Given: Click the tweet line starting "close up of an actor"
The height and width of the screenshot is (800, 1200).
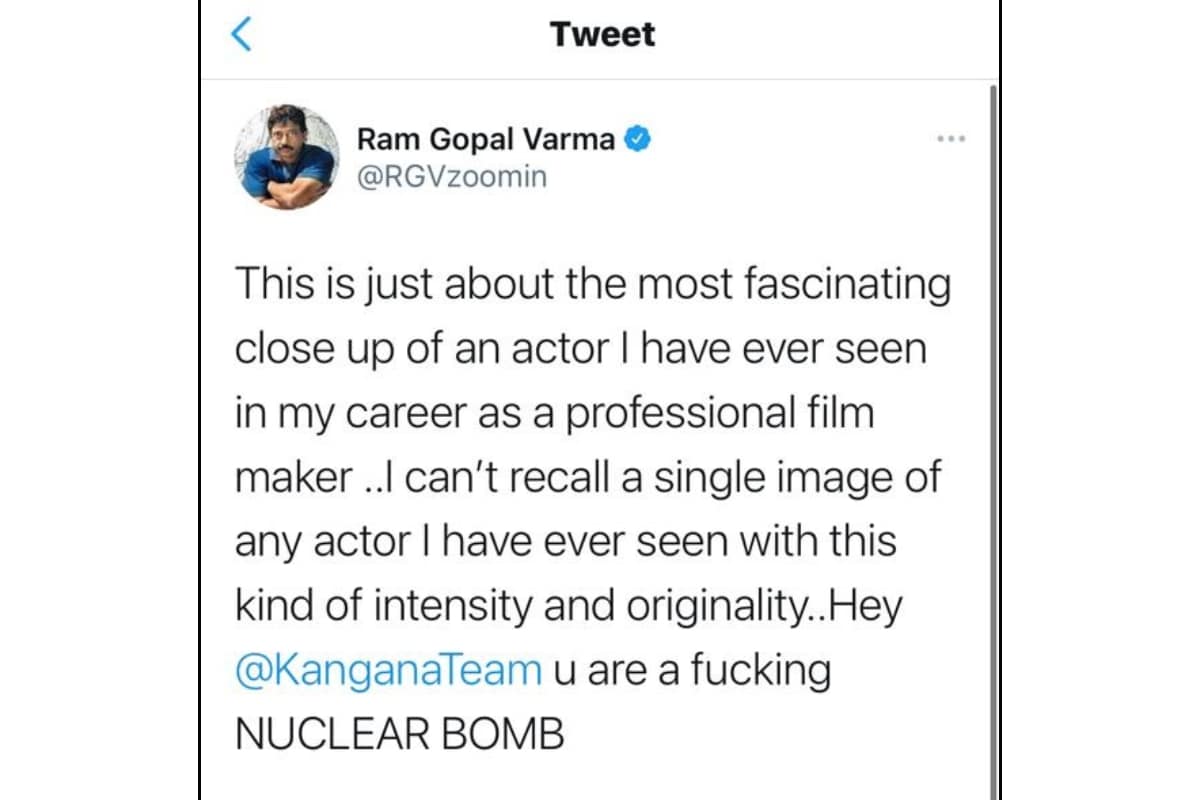Looking at the screenshot, I should [x=581, y=349].
